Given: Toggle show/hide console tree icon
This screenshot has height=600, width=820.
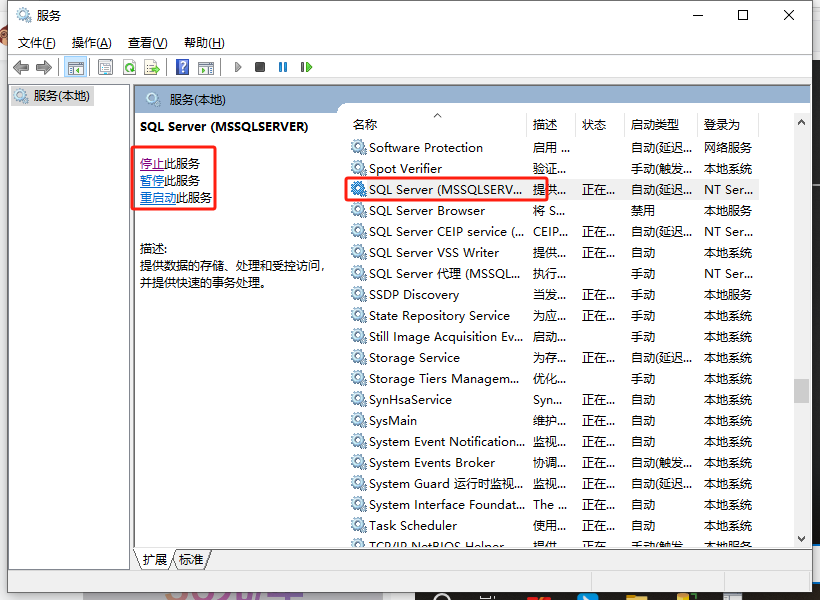Looking at the screenshot, I should pyautogui.click(x=75, y=67).
